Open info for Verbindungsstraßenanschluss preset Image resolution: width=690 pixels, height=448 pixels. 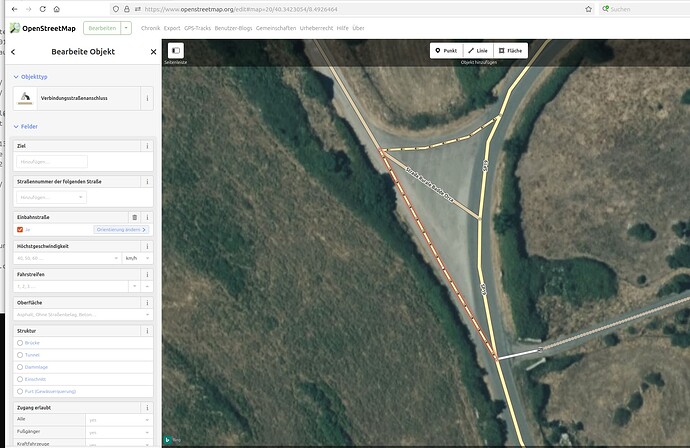point(147,98)
